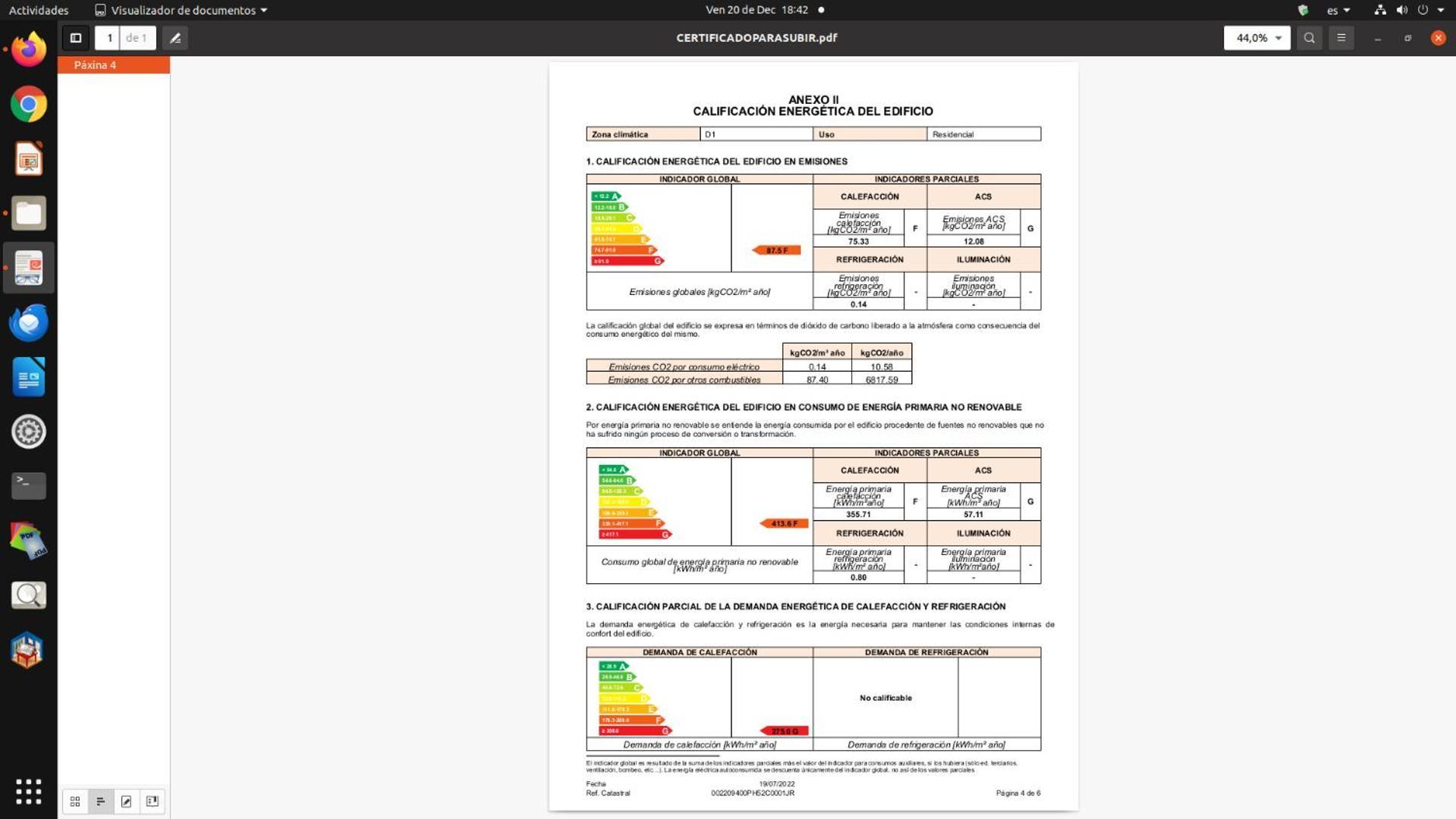Open Terminal from the dock
The height and width of the screenshot is (819, 1456).
click(x=29, y=486)
